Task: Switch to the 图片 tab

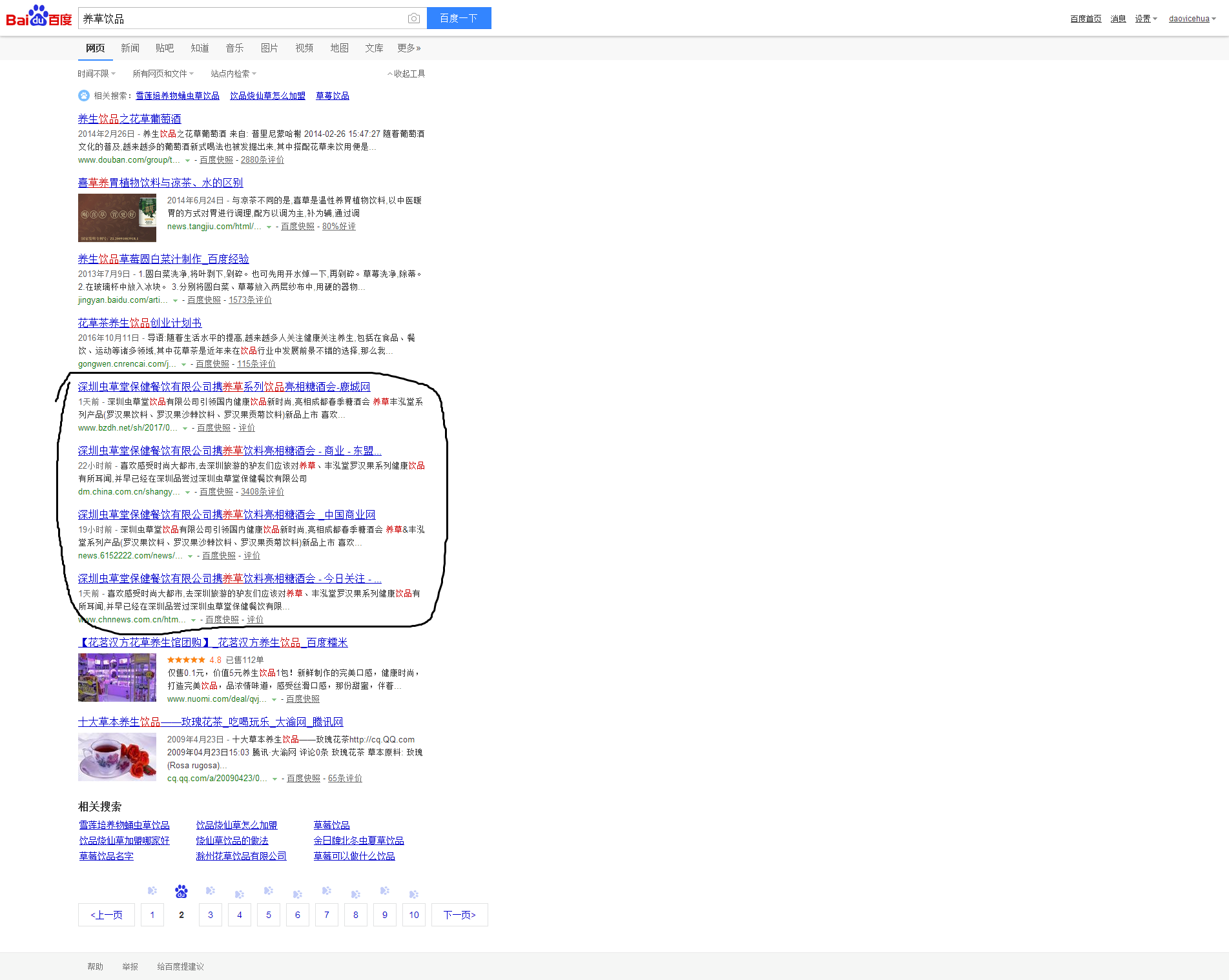Action: point(269,48)
